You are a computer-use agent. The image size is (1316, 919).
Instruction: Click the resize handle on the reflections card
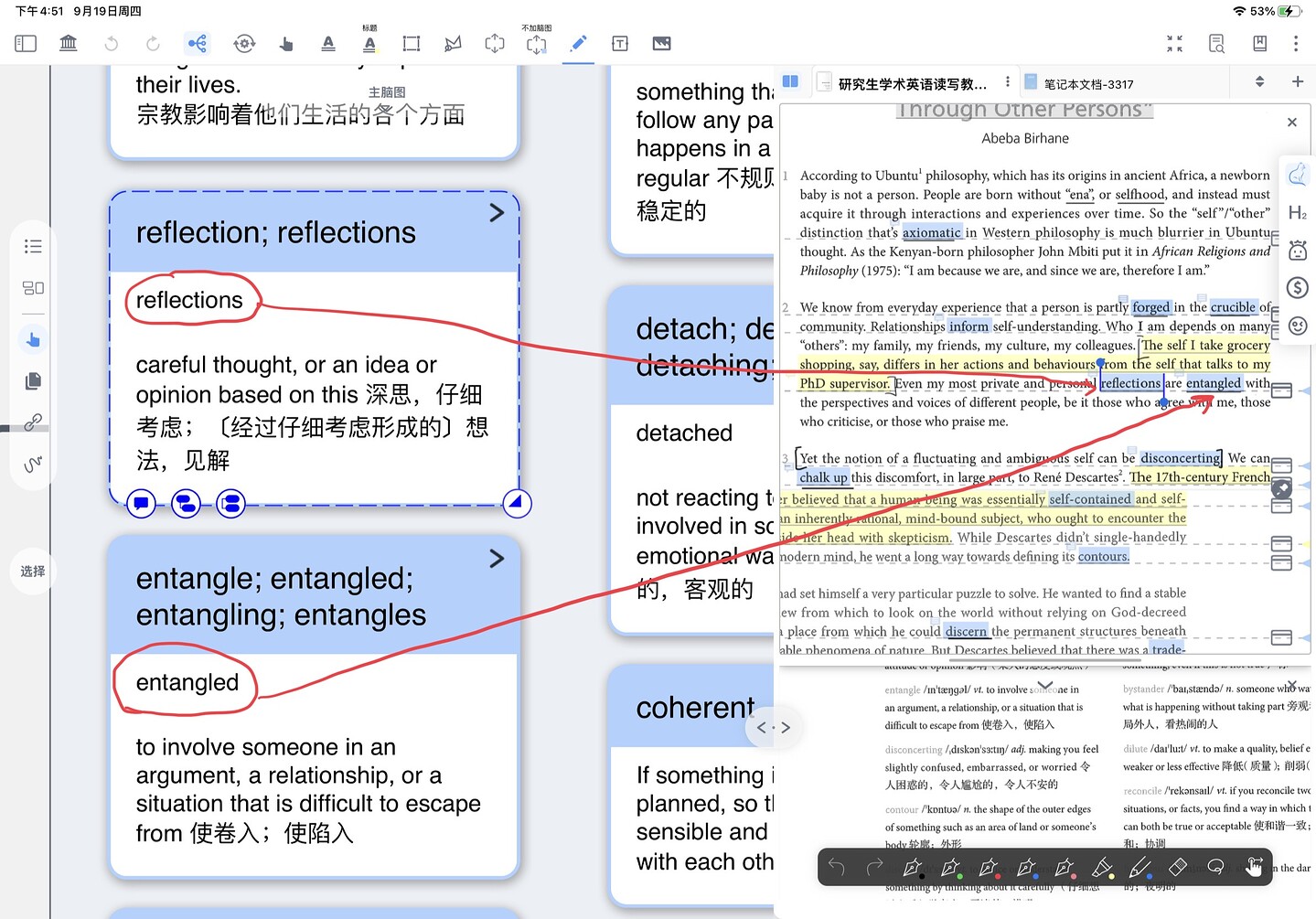pos(517,503)
